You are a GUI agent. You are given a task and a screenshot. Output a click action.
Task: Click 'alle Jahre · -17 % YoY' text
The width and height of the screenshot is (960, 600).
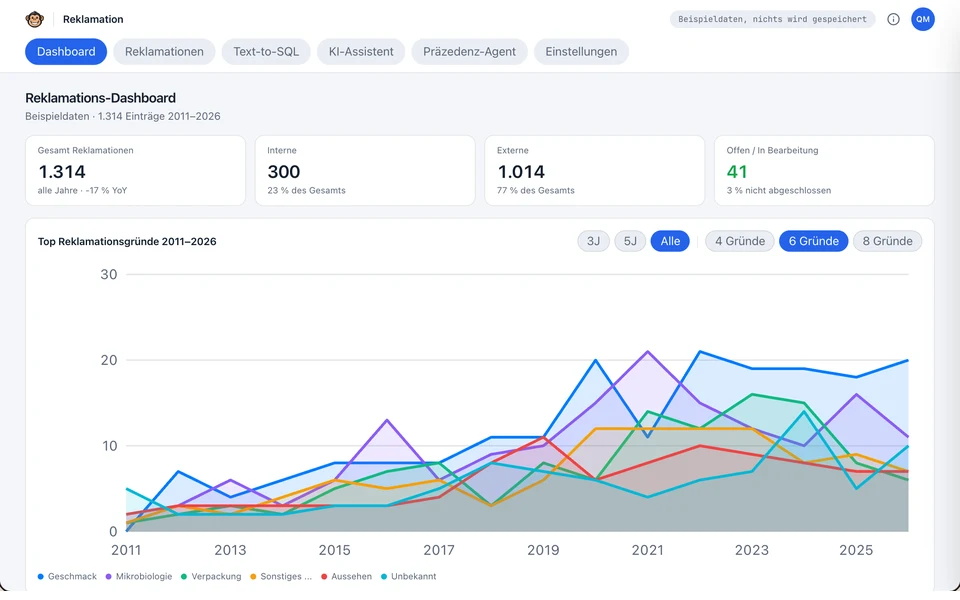click(x=82, y=190)
